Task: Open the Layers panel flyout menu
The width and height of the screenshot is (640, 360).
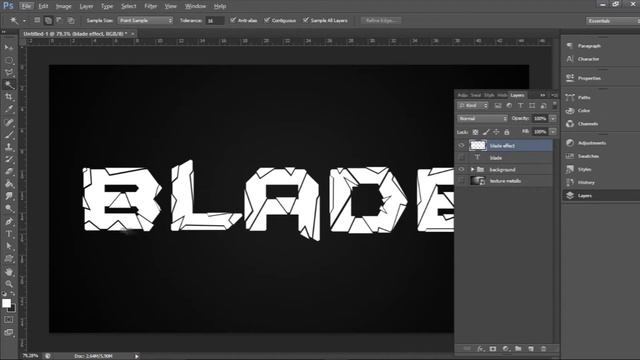Action: (554, 95)
